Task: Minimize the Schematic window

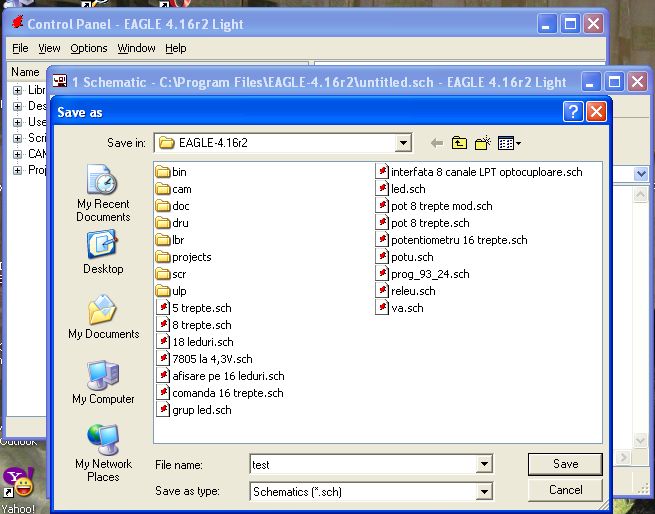Action: pyautogui.click(x=590, y=81)
